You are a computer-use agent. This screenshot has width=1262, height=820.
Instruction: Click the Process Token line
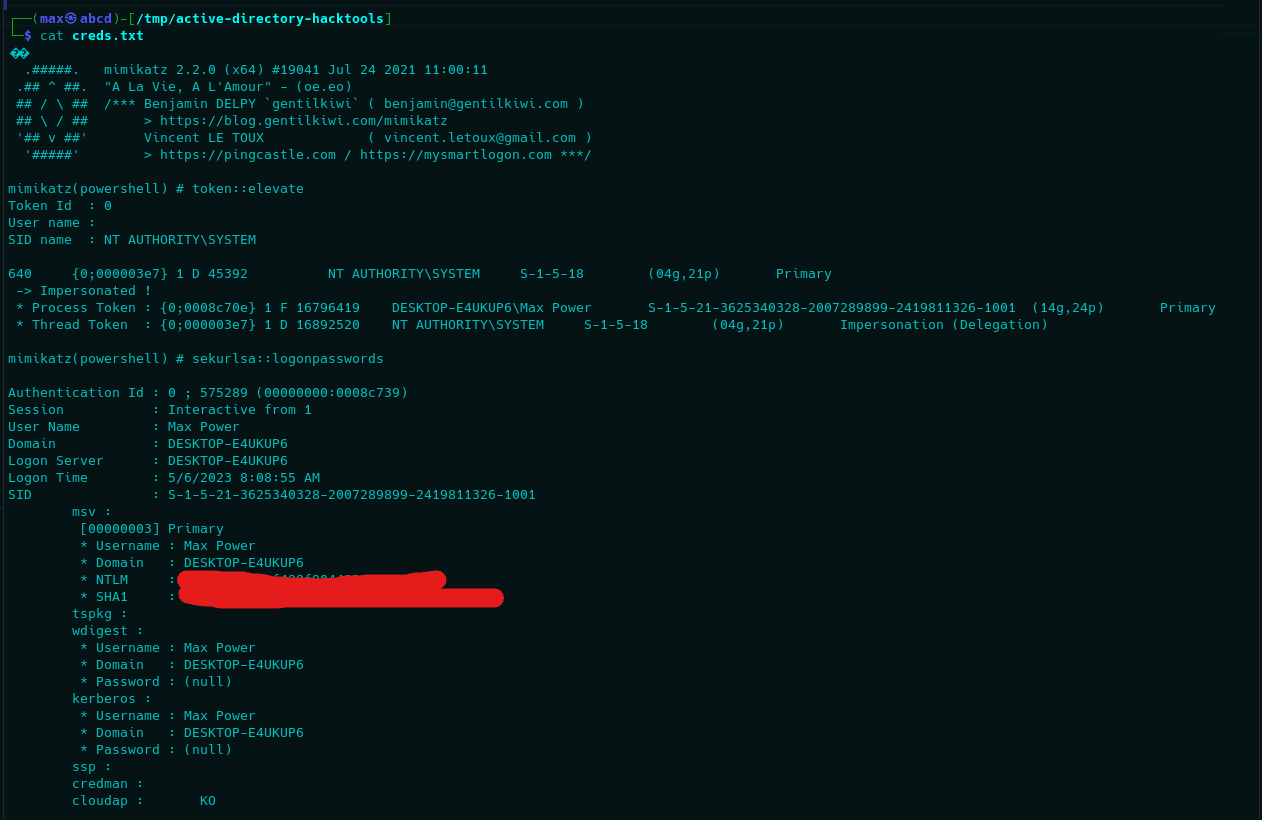point(616,308)
